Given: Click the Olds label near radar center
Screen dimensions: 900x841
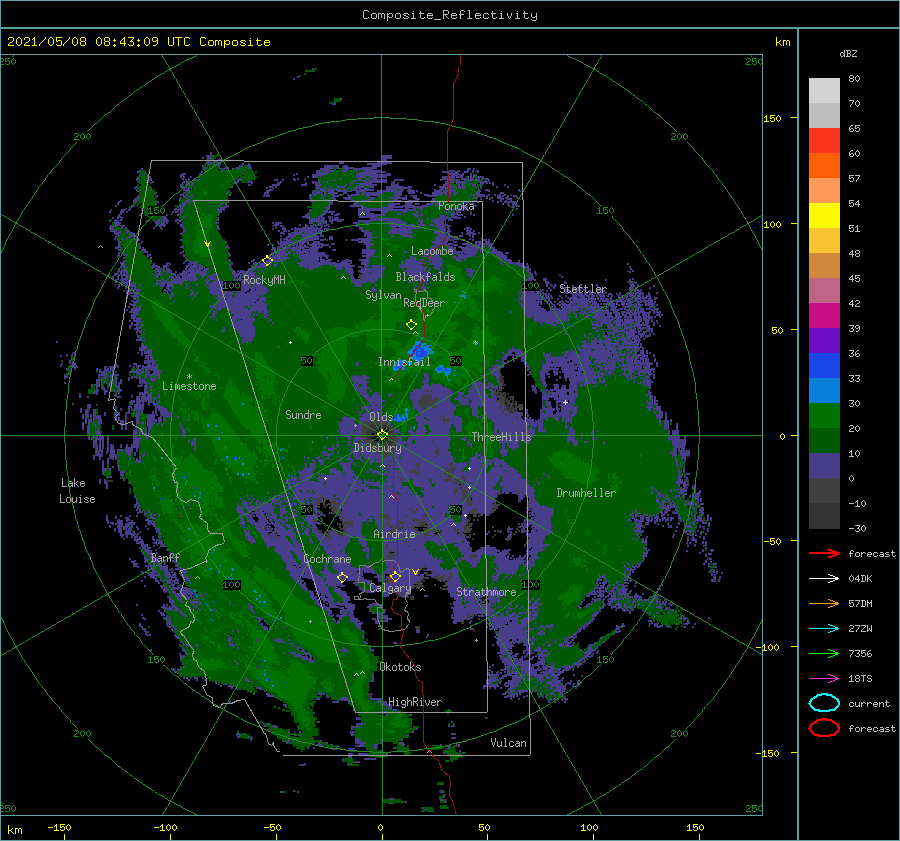Looking at the screenshot, I should [x=381, y=417].
